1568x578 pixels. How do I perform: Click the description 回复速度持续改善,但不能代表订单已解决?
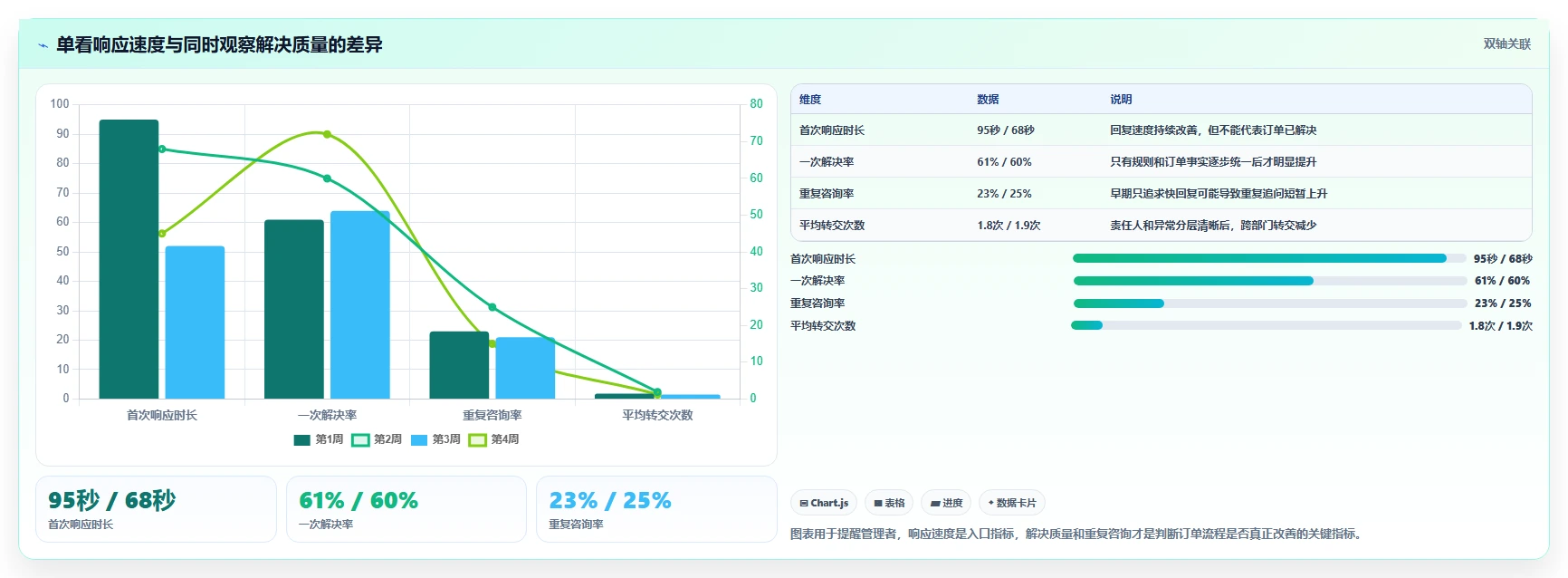(x=1213, y=130)
